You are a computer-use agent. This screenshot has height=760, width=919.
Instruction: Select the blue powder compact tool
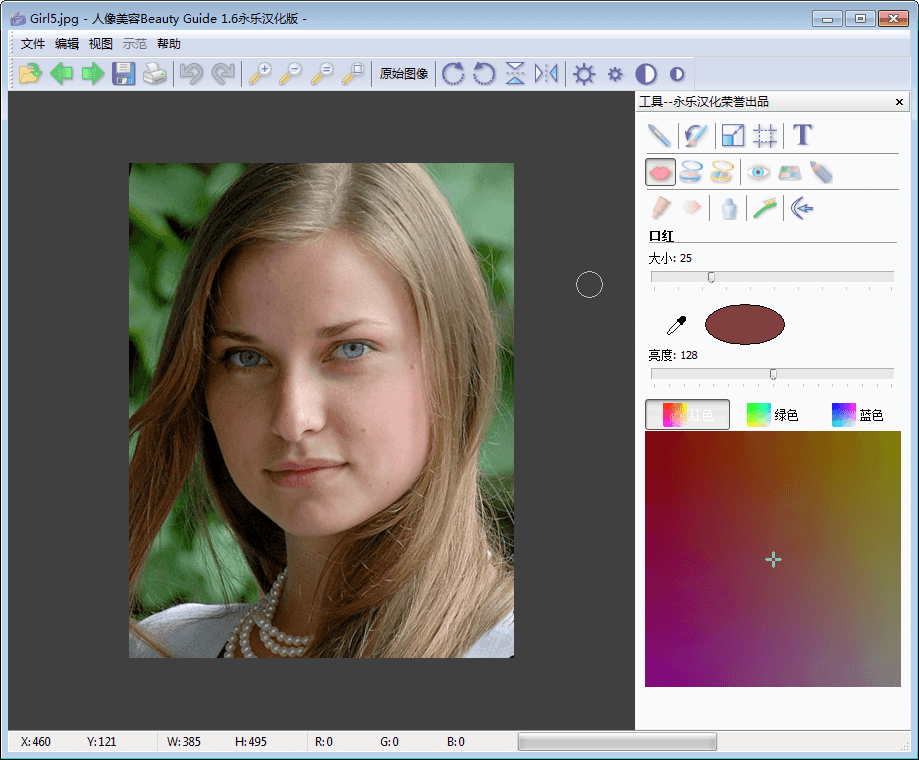point(691,172)
